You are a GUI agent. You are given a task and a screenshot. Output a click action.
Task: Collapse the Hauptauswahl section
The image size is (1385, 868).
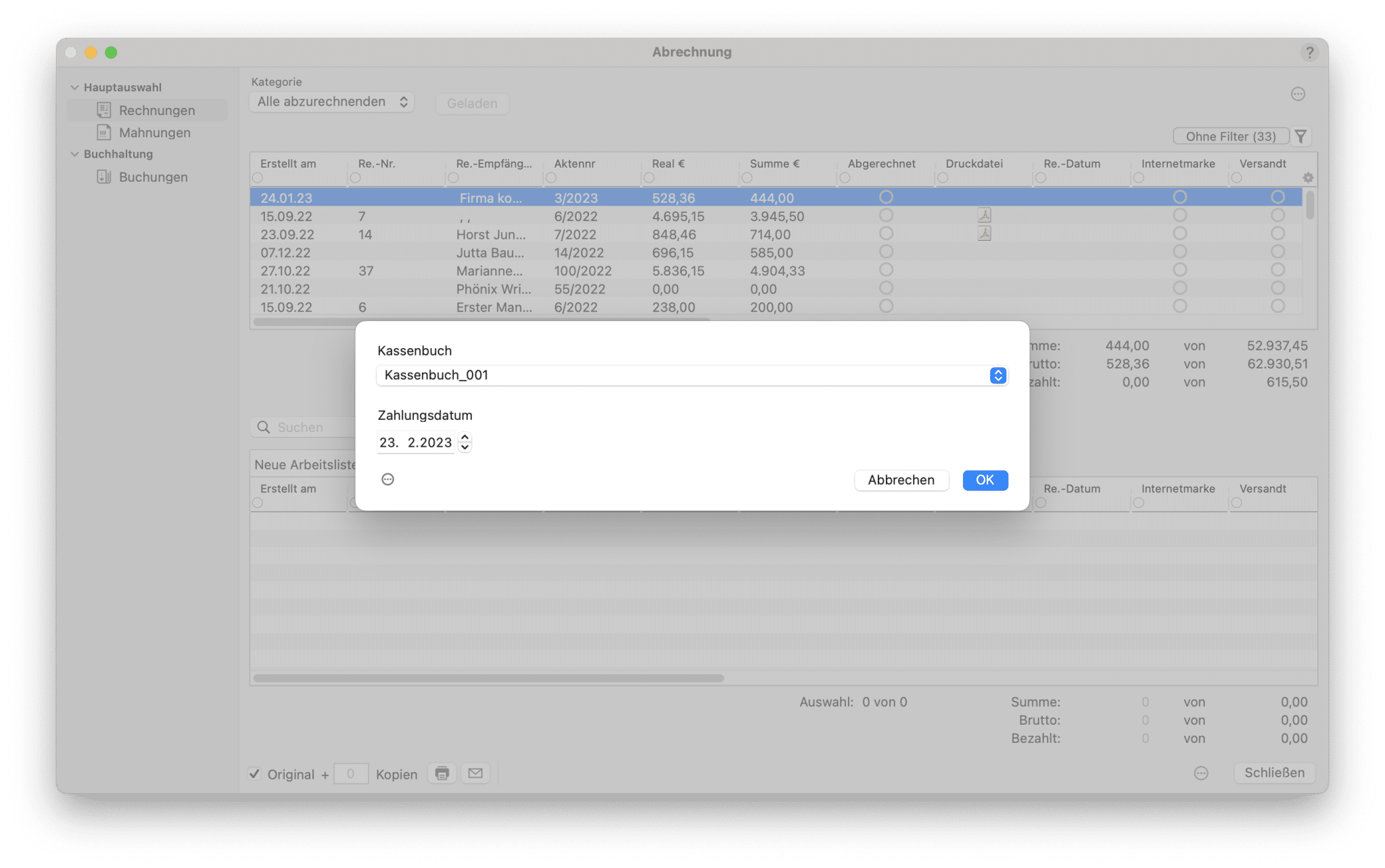click(x=75, y=87)
